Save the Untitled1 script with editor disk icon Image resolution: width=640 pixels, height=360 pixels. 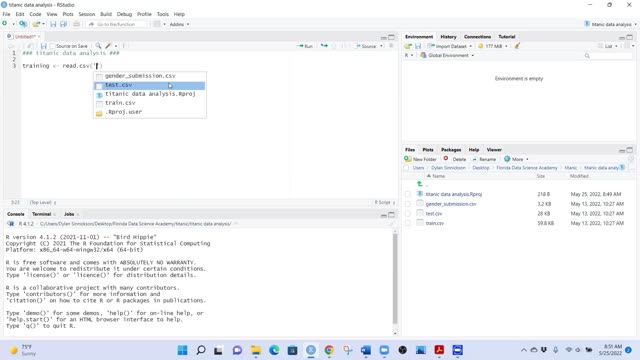(44, 46)
